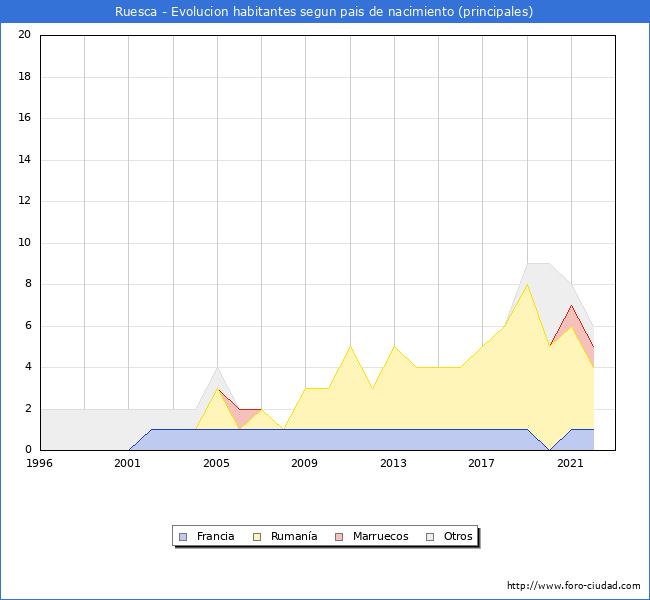Click the y-axis value 20
Screen dimensions: 650x600
coord(25,34)
